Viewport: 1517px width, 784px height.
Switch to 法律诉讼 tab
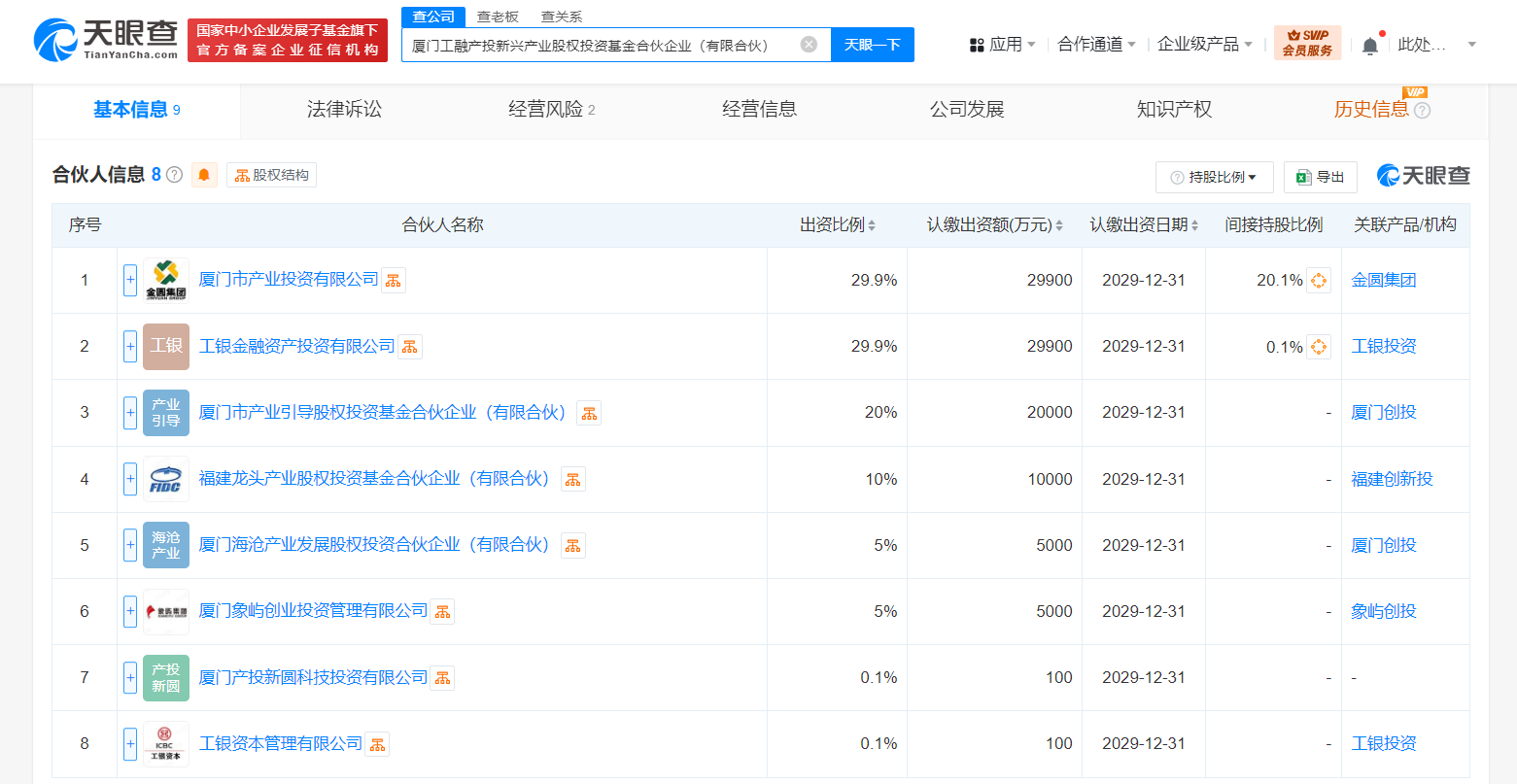[x=344, y=110]
